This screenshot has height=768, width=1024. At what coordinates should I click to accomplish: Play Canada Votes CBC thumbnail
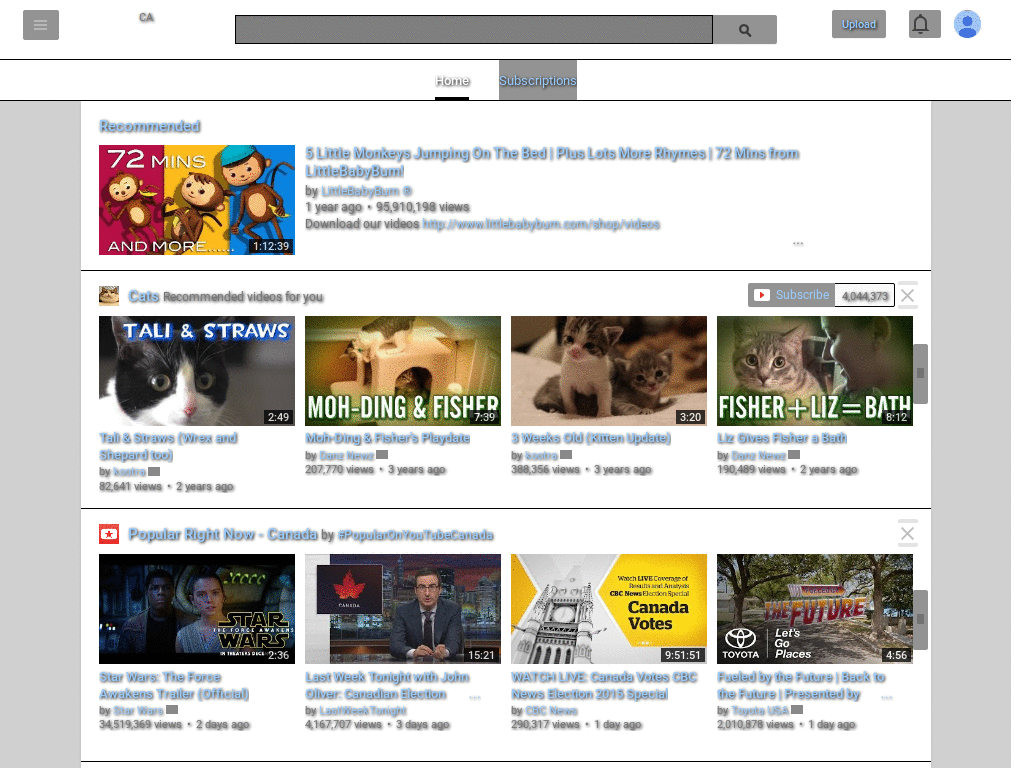point(609,609)
